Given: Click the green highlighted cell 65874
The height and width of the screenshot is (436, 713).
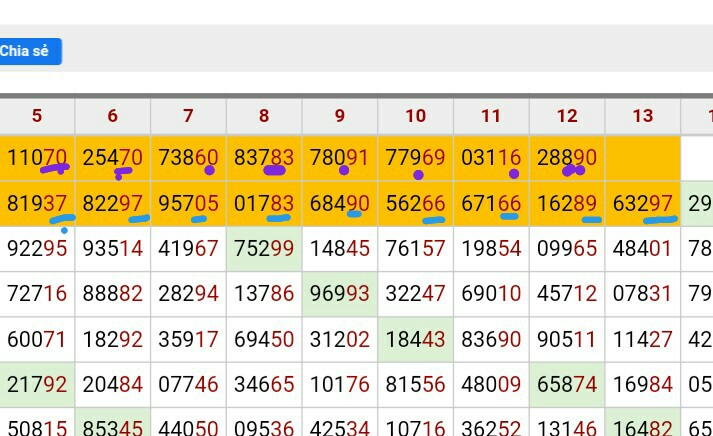Looking at the screenshot, I should click(567, 385).
